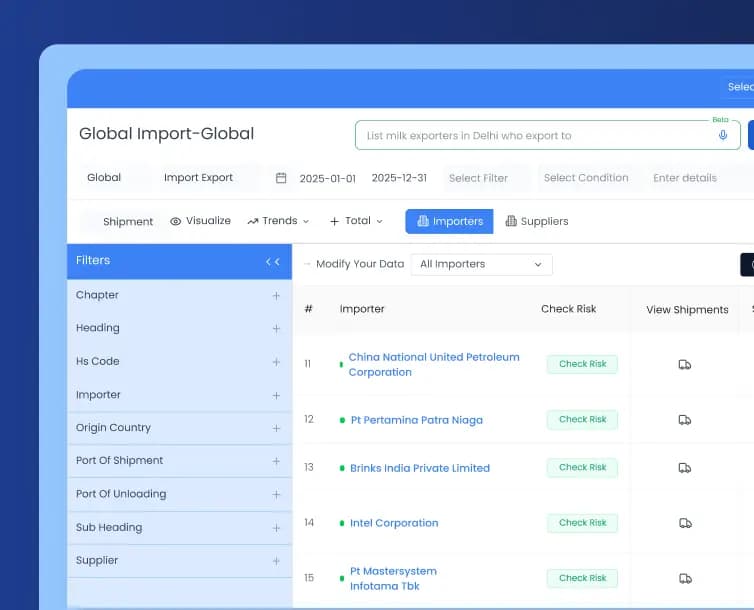Click the microphone icon in search box
The image size is (754, 610).
point(722,135)
